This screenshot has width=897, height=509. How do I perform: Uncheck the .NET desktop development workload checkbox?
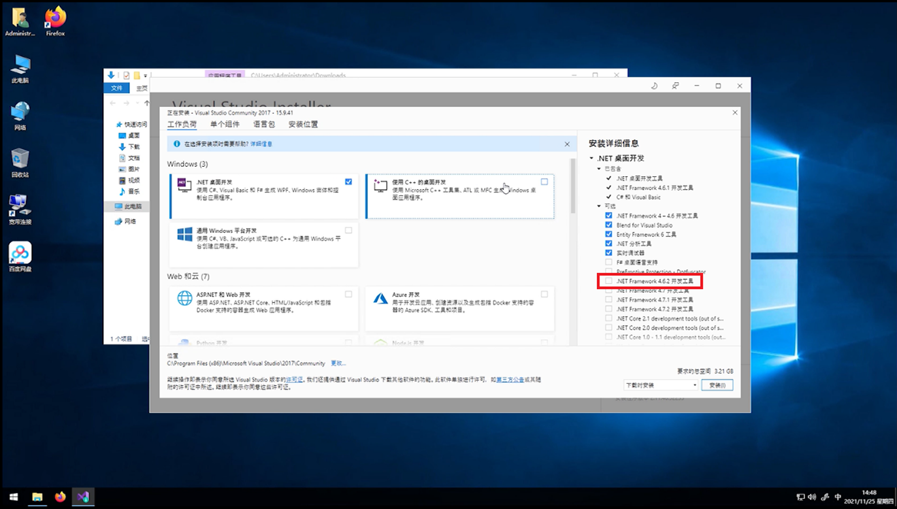coord(348,181)
